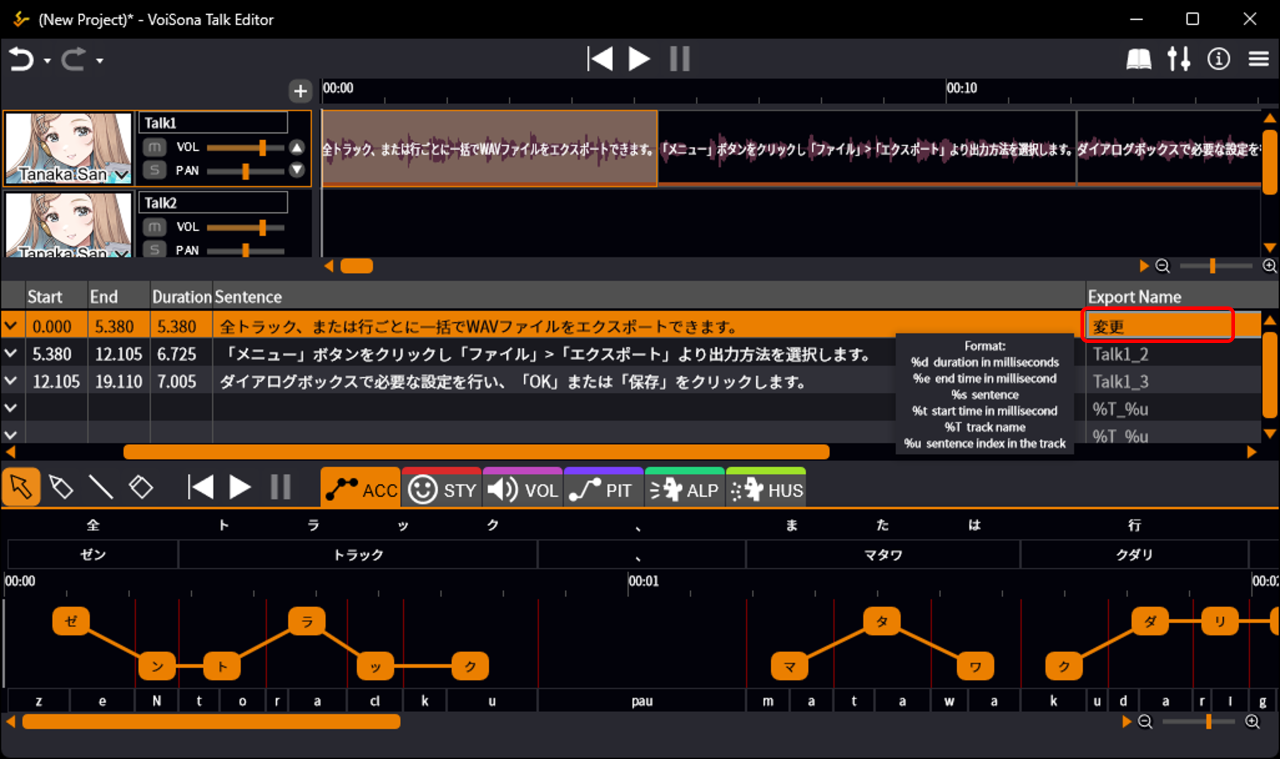This screenshot has width=1280, height=759.
Task: Click the information icon in top toolbar
Action: (x=1218, y=59)
